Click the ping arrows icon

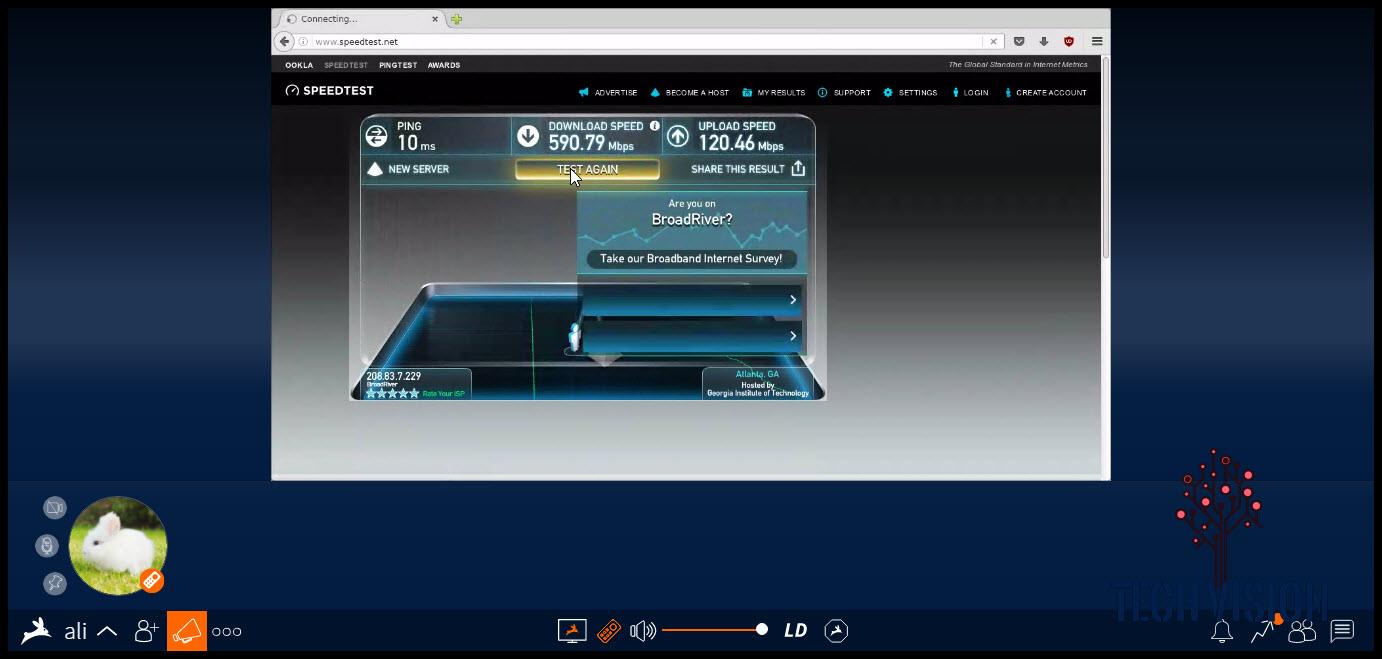[377, 136]
